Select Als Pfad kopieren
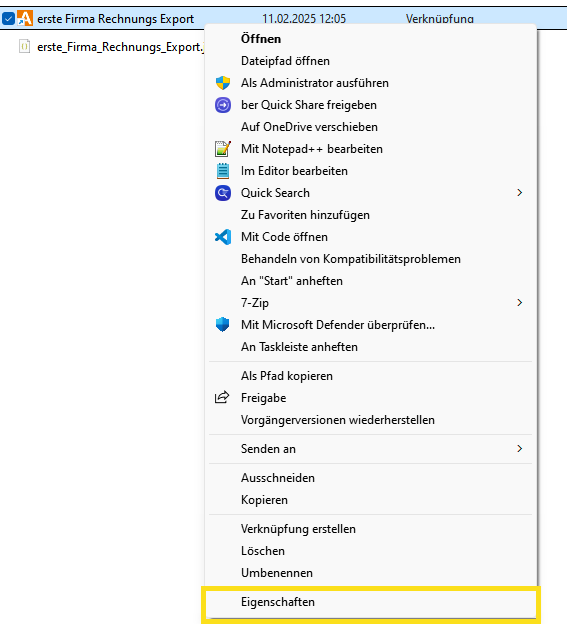Screen dimensions: 567x624 (370, 376)
